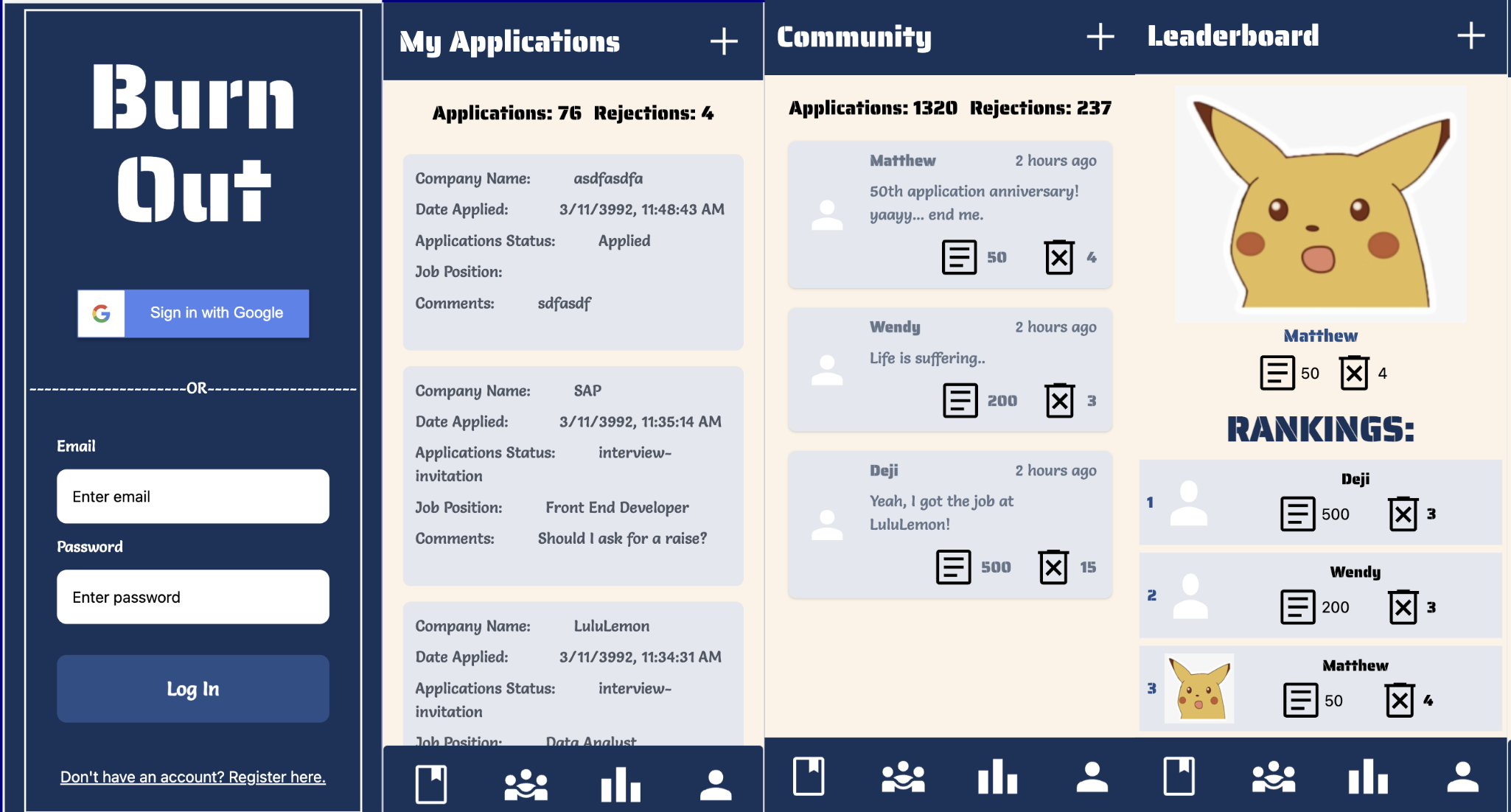Click applications document icon in Deji's community post
1511x812 pixels.
coord(953,567)
